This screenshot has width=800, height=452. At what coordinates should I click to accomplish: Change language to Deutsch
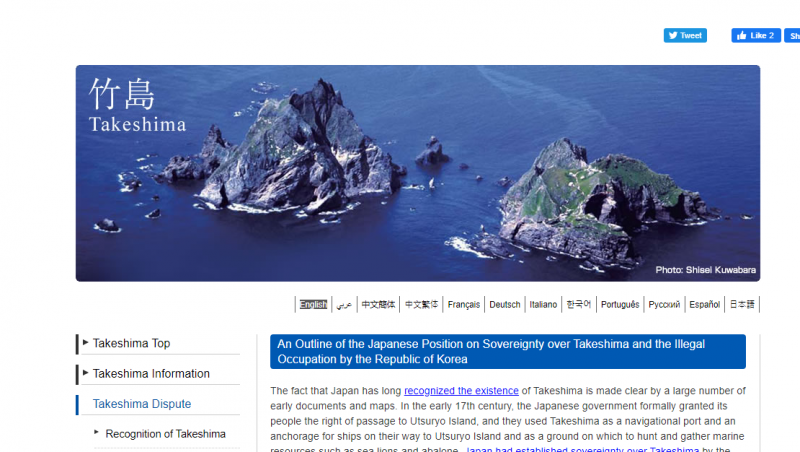click(505, 305)
